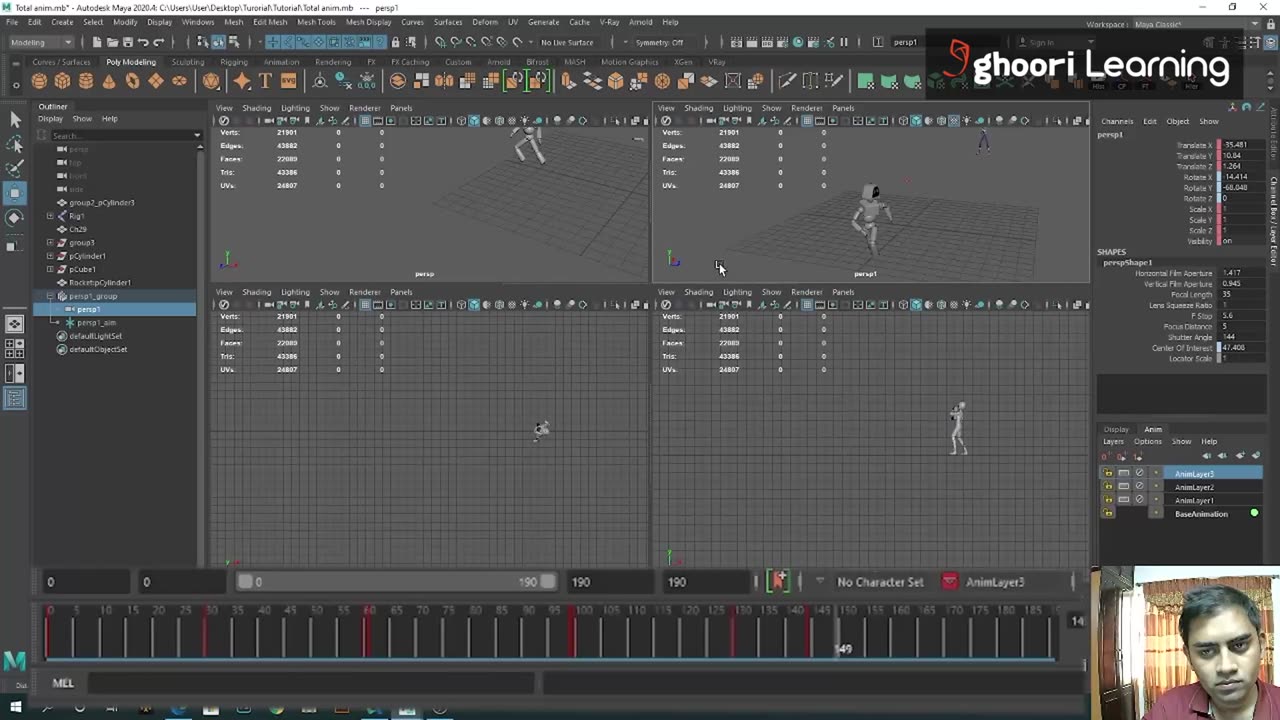Switch to the Display layer tab
The image size is (1280, 720).
pyautogui.click(x=1116, y=429)
